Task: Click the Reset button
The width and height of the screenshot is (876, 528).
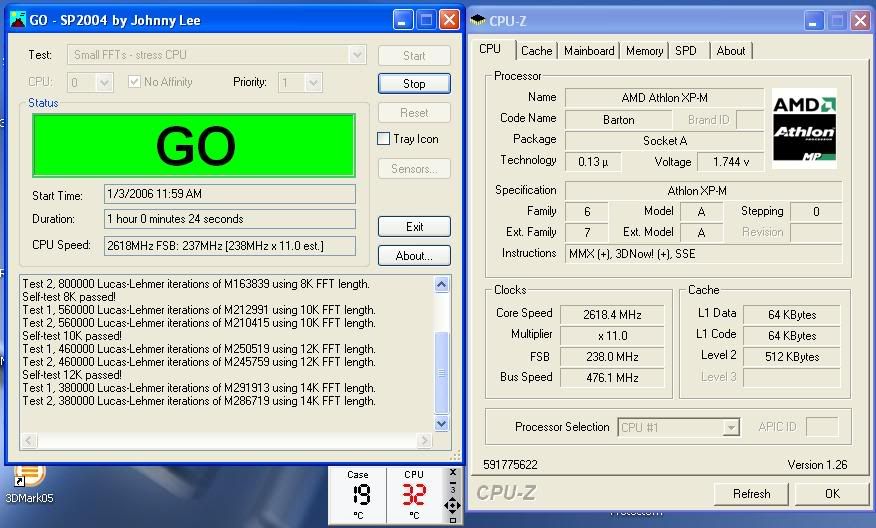Action: pos(414,113)
